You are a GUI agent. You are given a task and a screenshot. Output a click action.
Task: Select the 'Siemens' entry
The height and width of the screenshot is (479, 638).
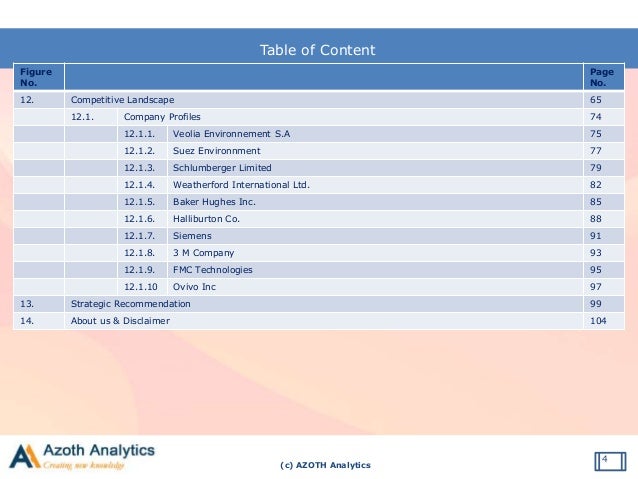(x=192, y=236)
